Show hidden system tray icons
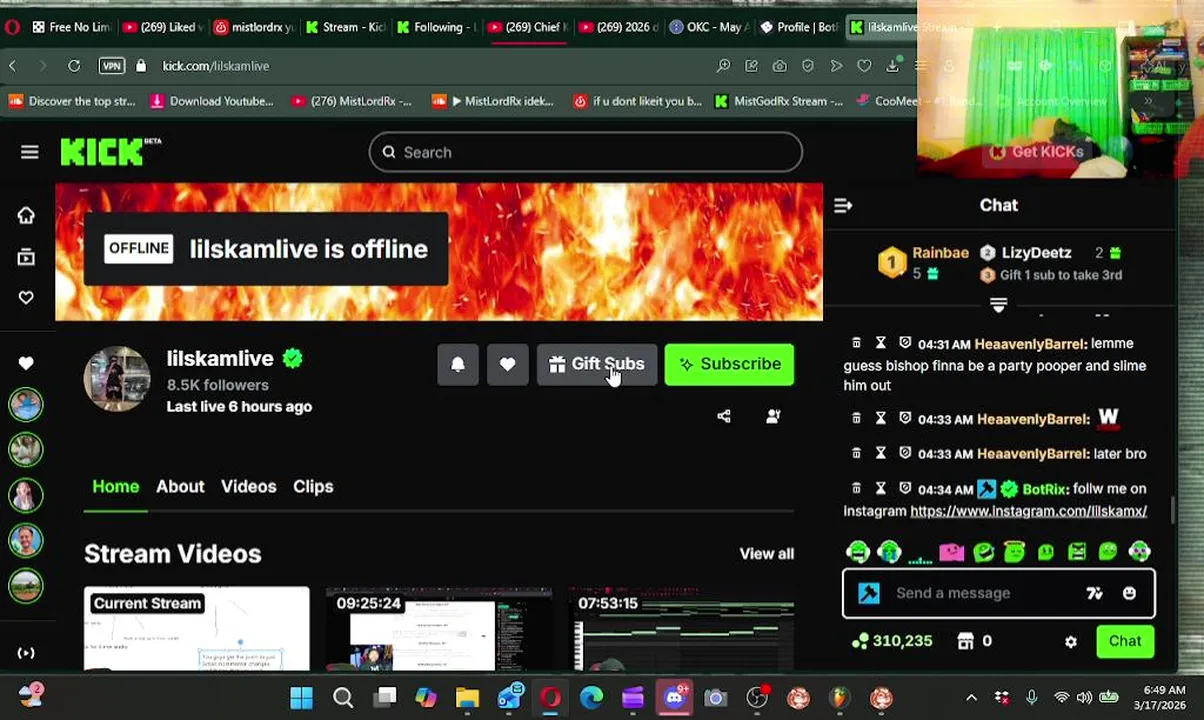 (971, 698)
